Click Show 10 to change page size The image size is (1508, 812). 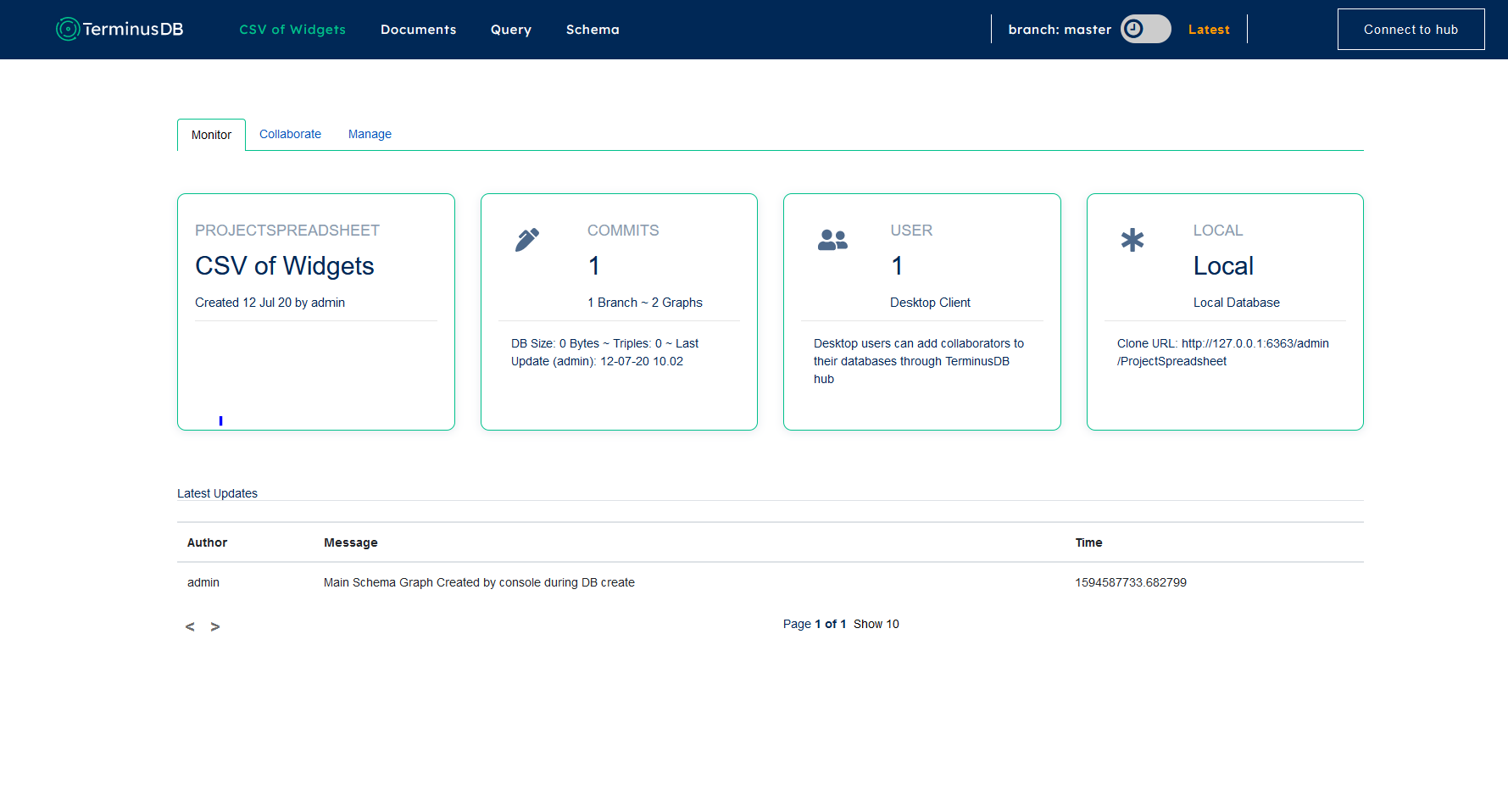(876, 624)
